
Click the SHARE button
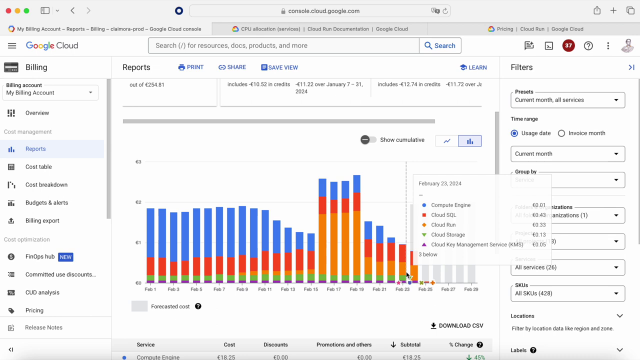tap(232, 67)
